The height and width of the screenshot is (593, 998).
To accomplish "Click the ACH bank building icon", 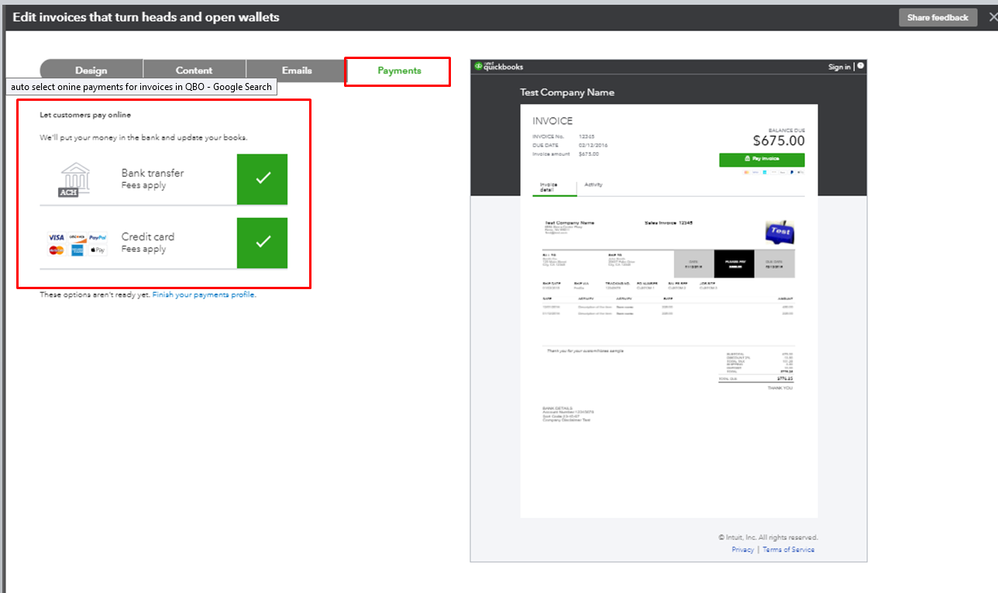I will 75,179.
